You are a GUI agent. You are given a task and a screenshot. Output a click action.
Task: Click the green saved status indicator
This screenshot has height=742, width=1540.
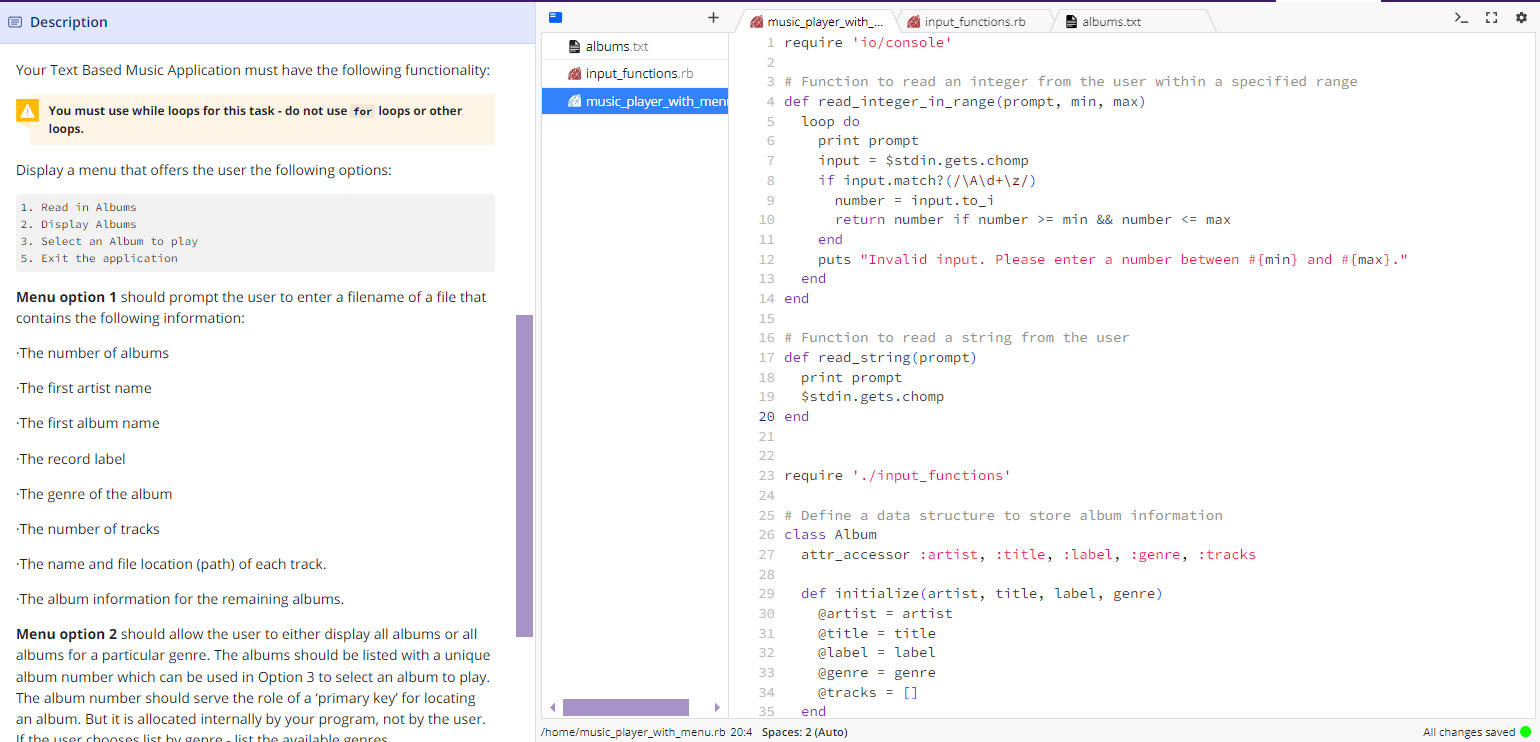(x=1525, y=732)
